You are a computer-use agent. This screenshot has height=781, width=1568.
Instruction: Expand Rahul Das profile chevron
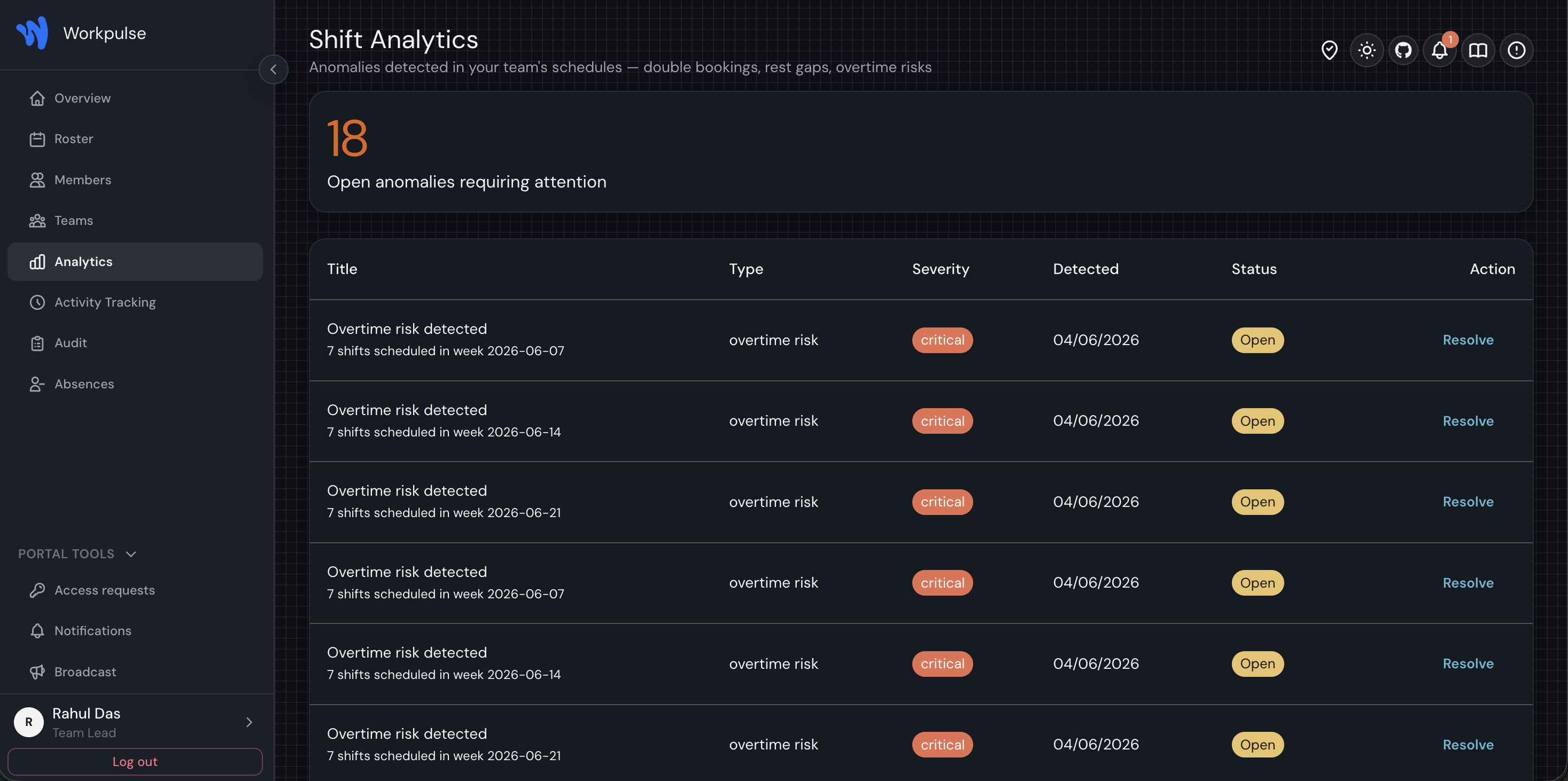click(x=249, y=722)
